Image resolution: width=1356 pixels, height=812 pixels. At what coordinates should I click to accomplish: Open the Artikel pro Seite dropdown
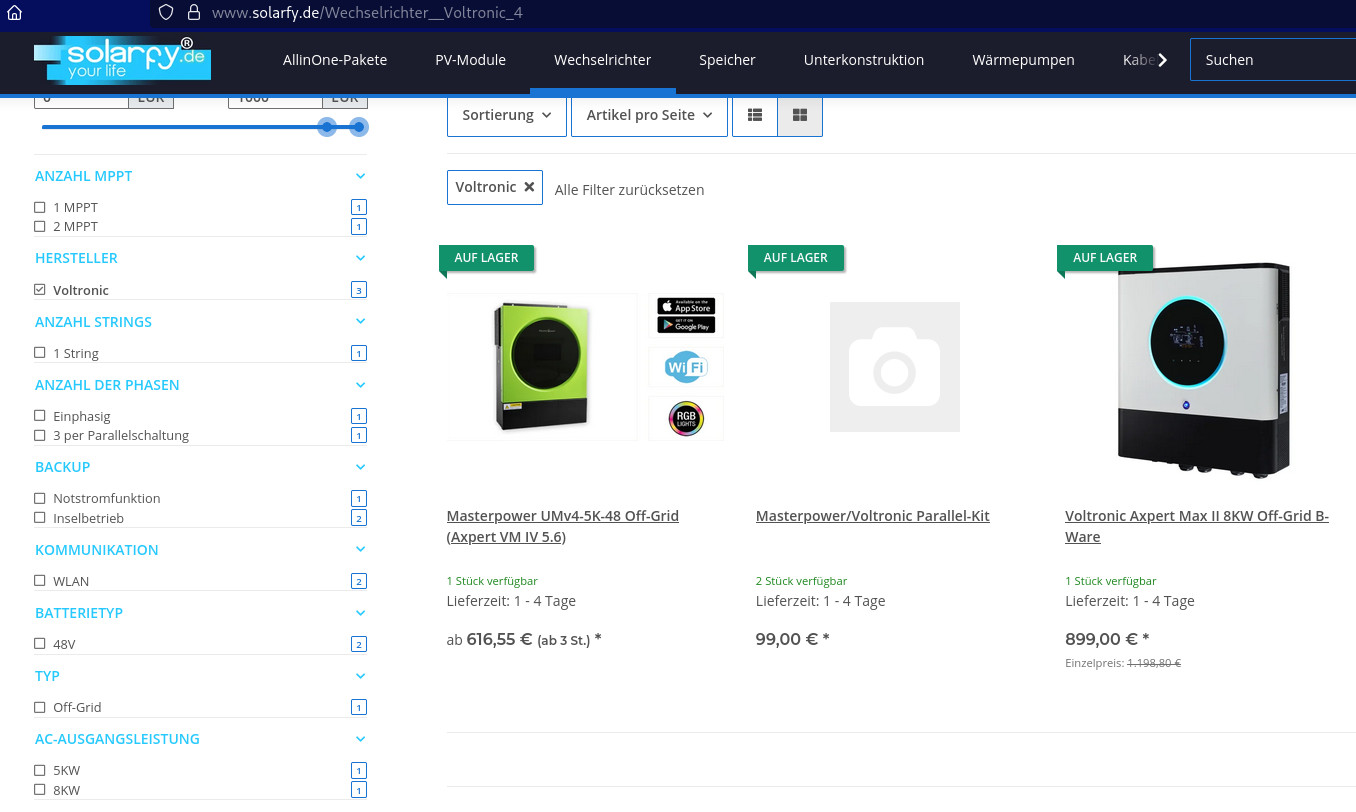click(649, 115)
